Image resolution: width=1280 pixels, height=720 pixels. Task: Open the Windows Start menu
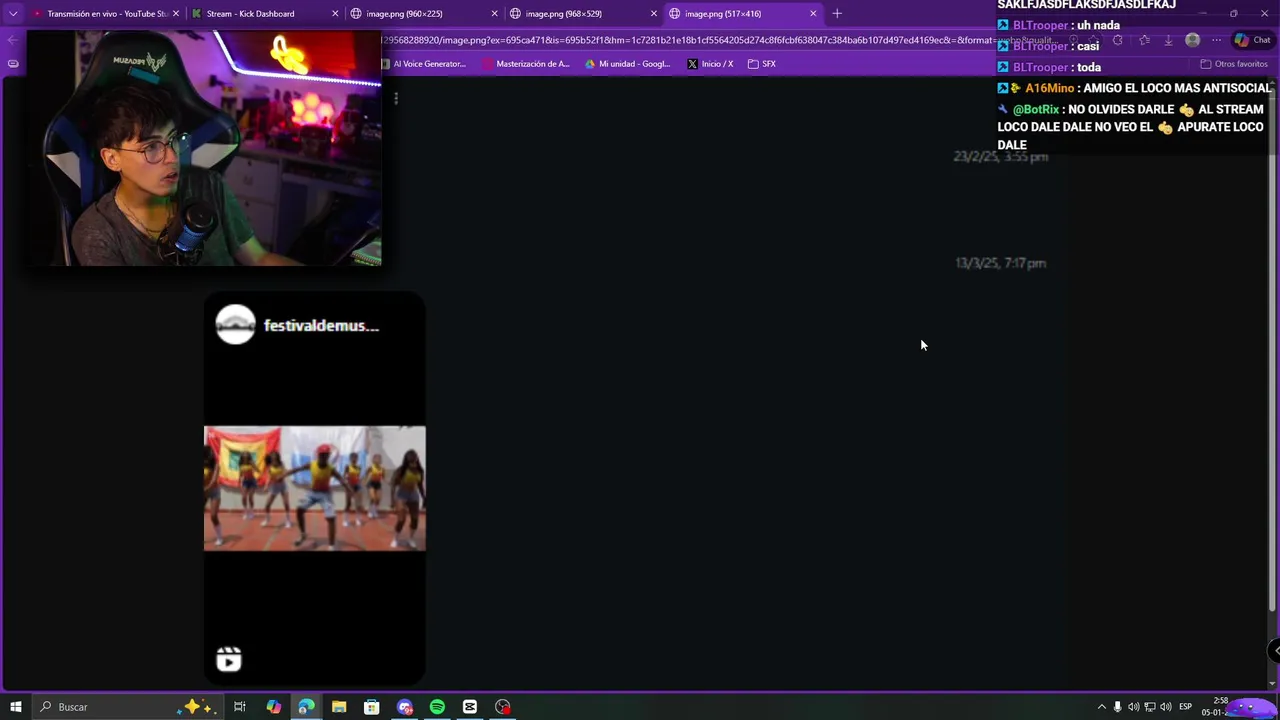tap(15, 707)
